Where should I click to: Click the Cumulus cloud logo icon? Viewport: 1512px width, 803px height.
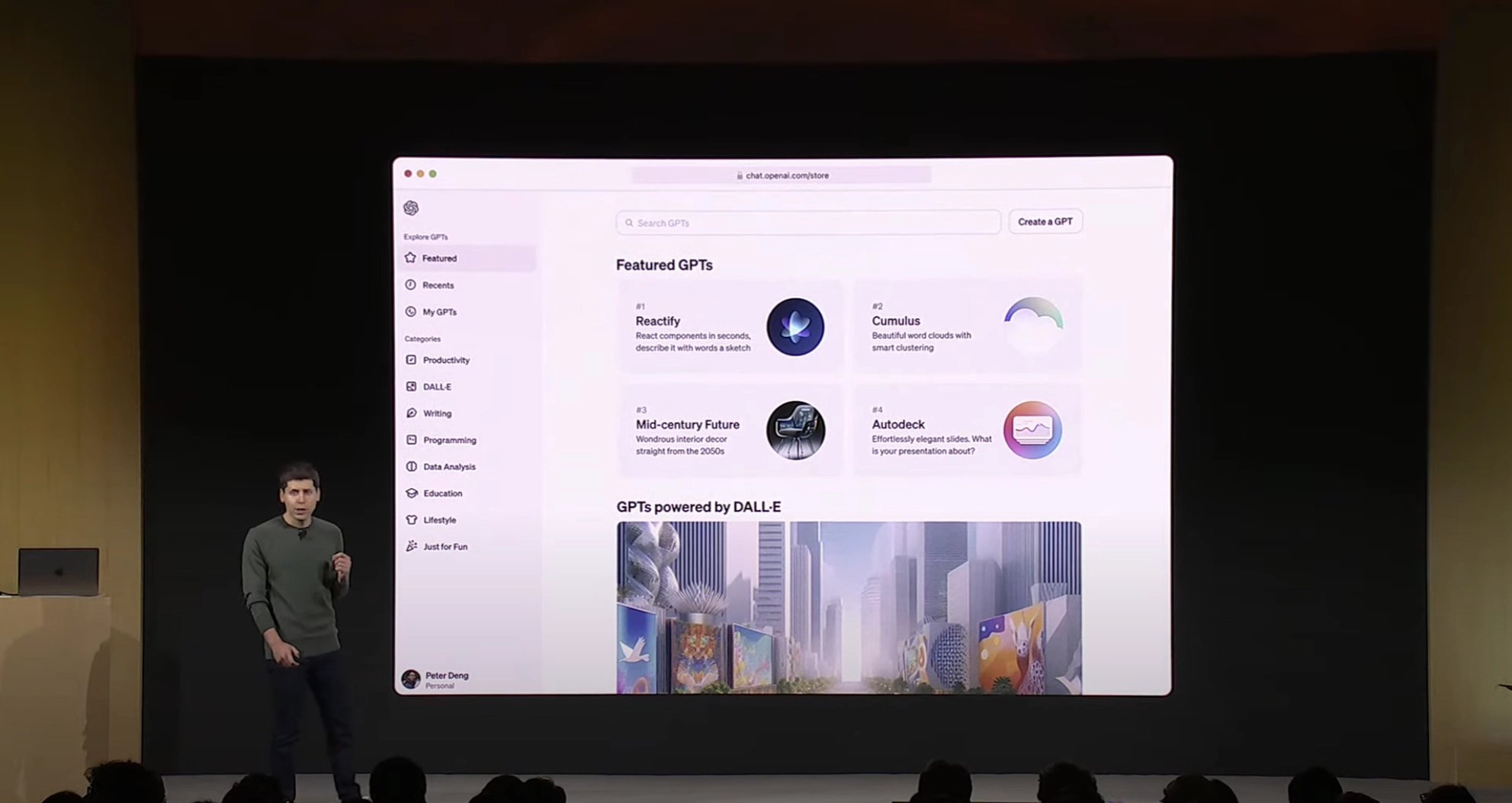pyautogui.click(x=1033, y=325)
